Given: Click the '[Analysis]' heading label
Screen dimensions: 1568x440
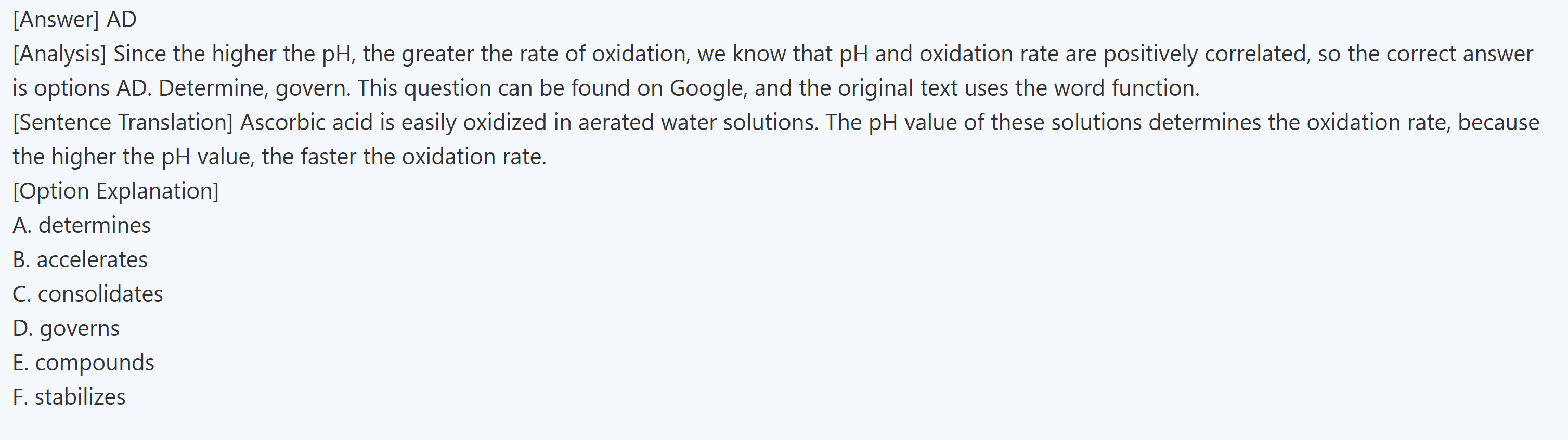Looking at the screenshot, I should [x=59, y=54].
